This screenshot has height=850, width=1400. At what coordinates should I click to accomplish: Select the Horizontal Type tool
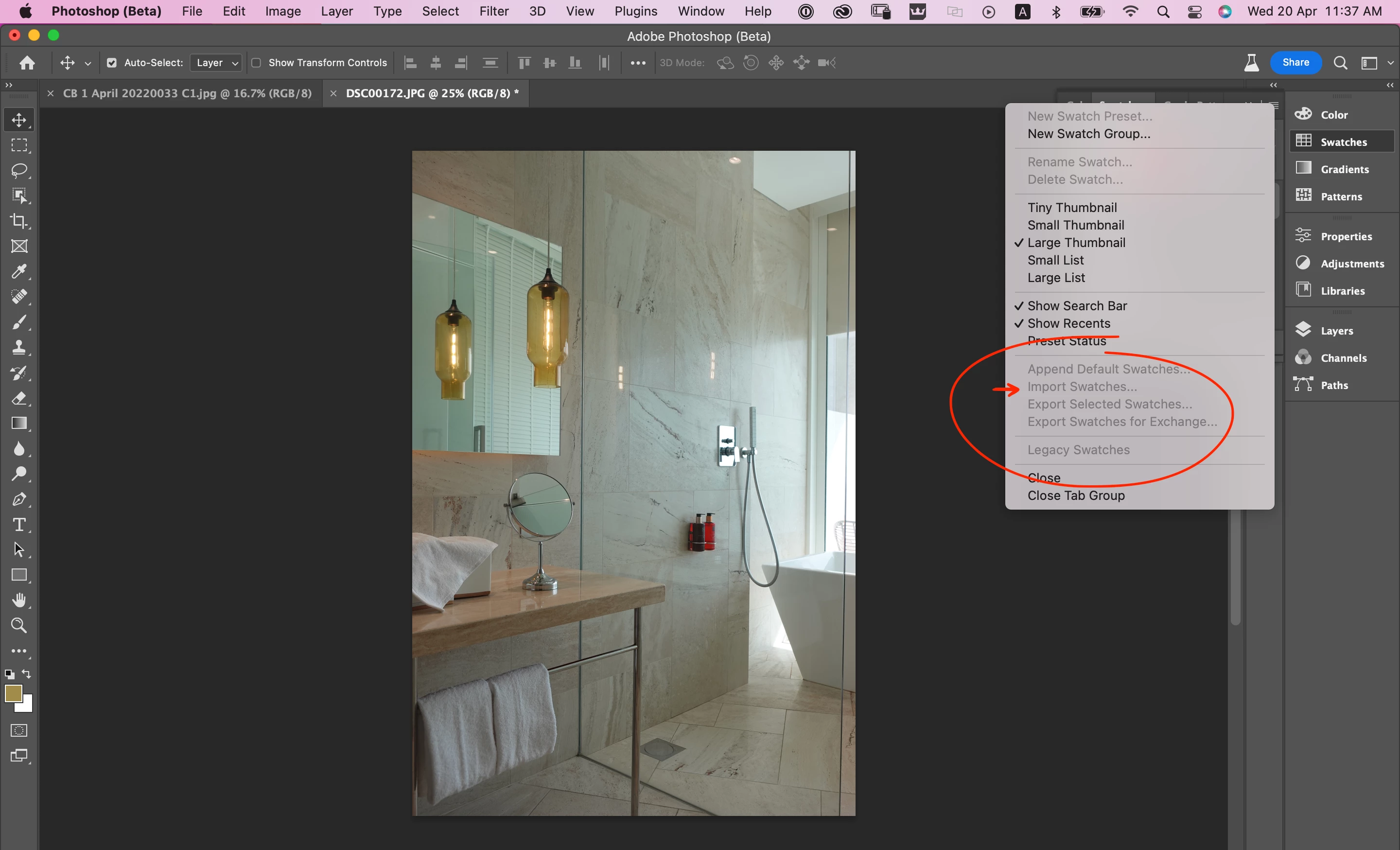tap(19, 524)
